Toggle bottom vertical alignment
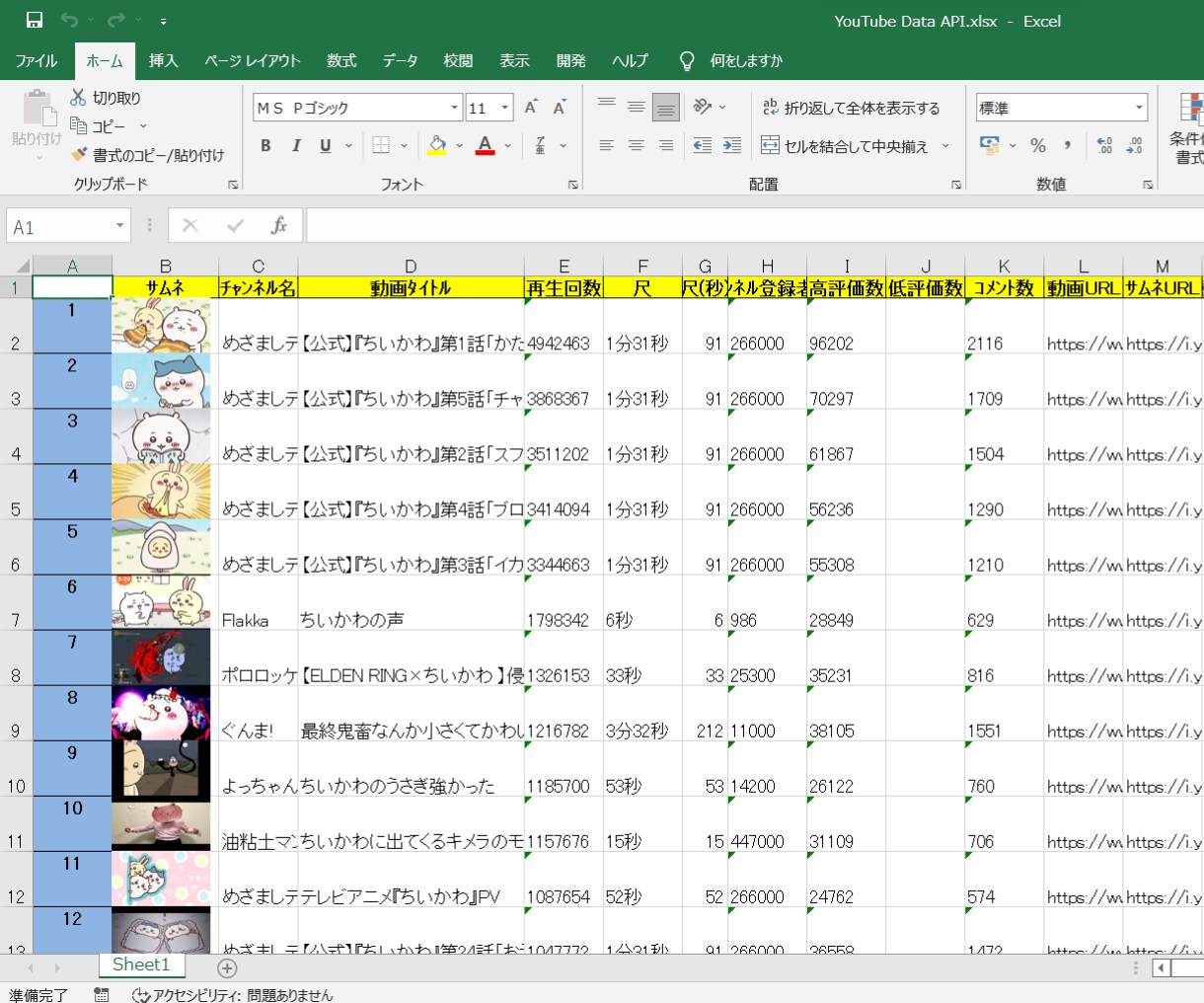The height and width of the screenshot is (1003, 1204). click(x=666, y=107)
